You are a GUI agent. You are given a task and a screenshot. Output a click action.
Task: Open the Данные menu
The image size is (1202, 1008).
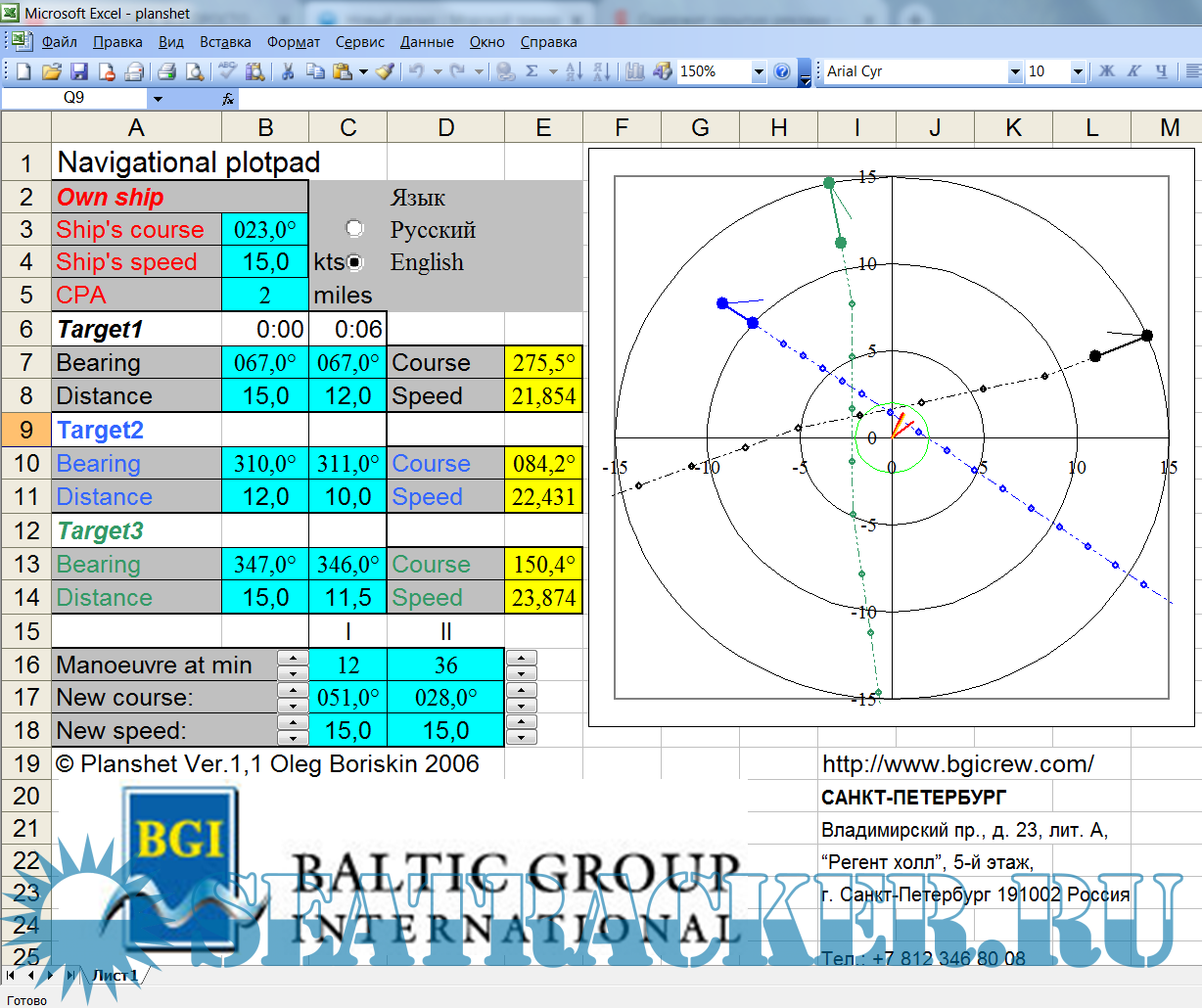point(427,42)
